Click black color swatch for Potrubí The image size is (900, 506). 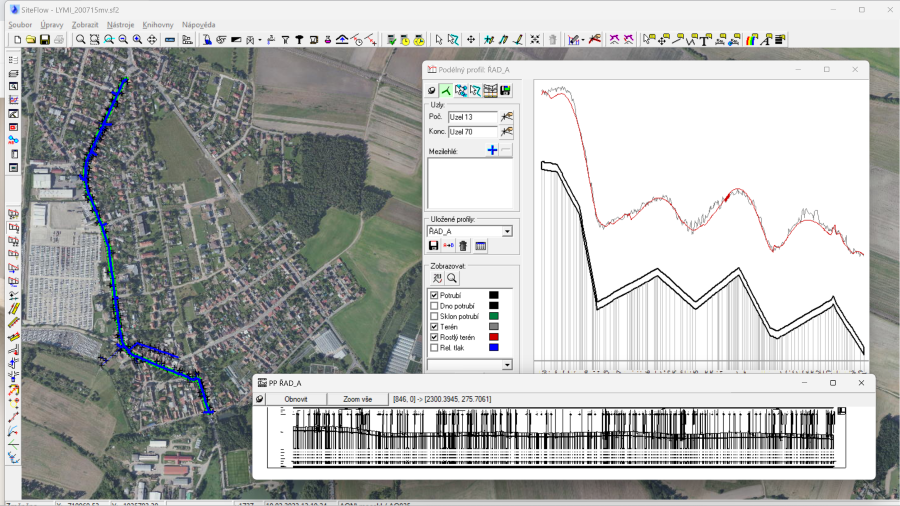[x=494, y=295]
